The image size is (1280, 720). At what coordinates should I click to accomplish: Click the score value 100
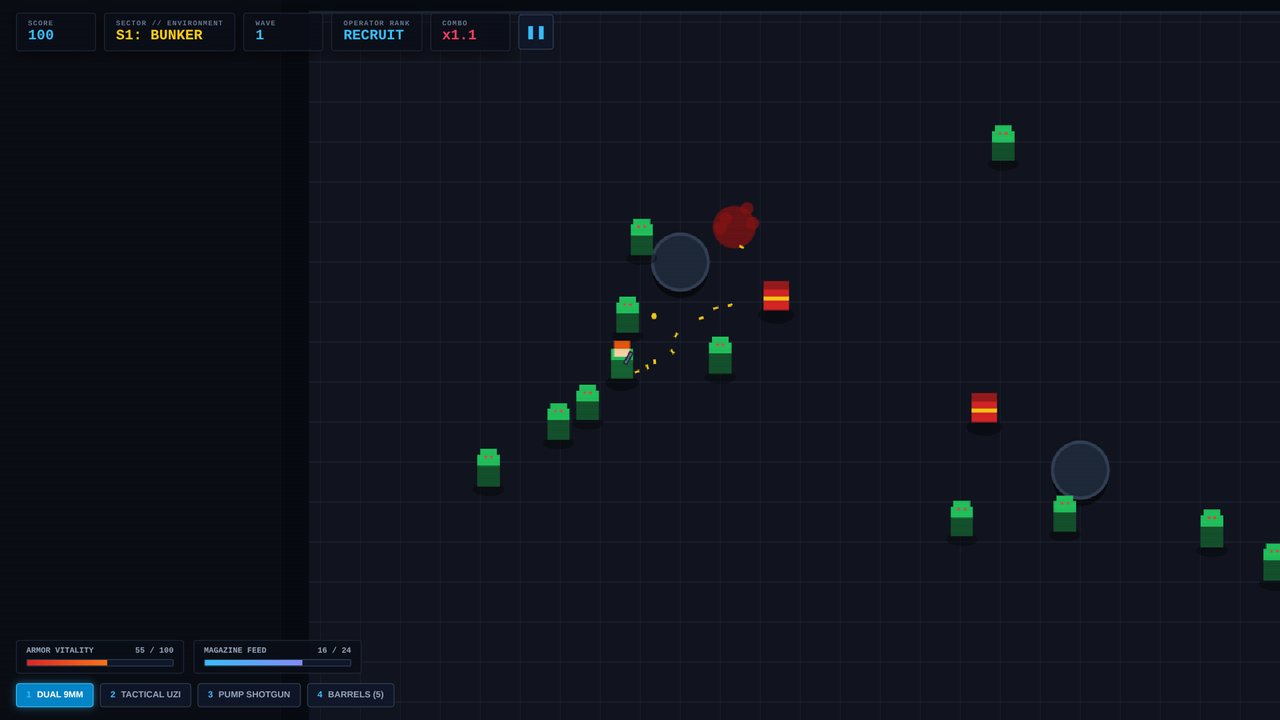[41, 36]
